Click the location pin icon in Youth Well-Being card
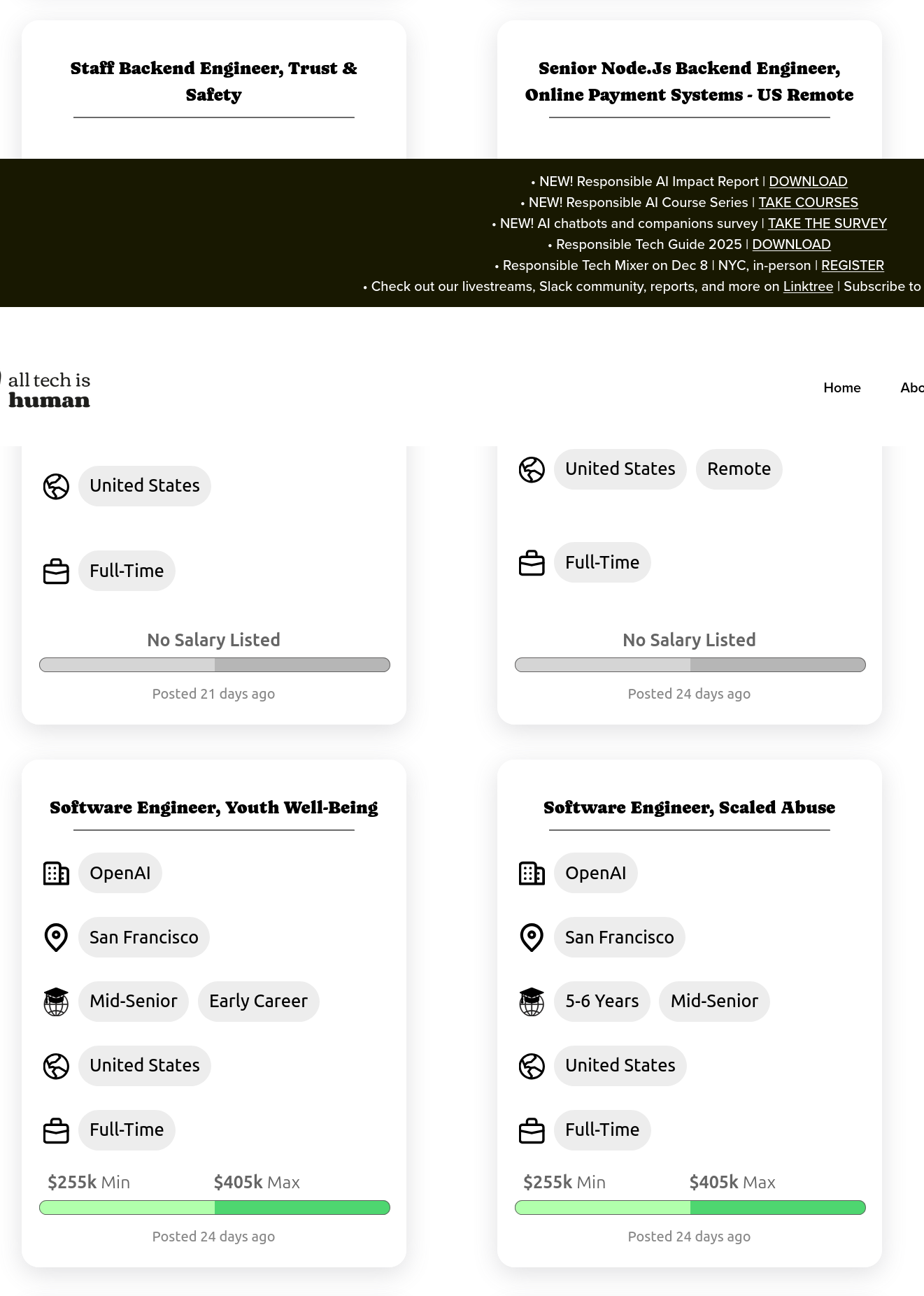Screen dimensions: 924x1296 point(56,937)
